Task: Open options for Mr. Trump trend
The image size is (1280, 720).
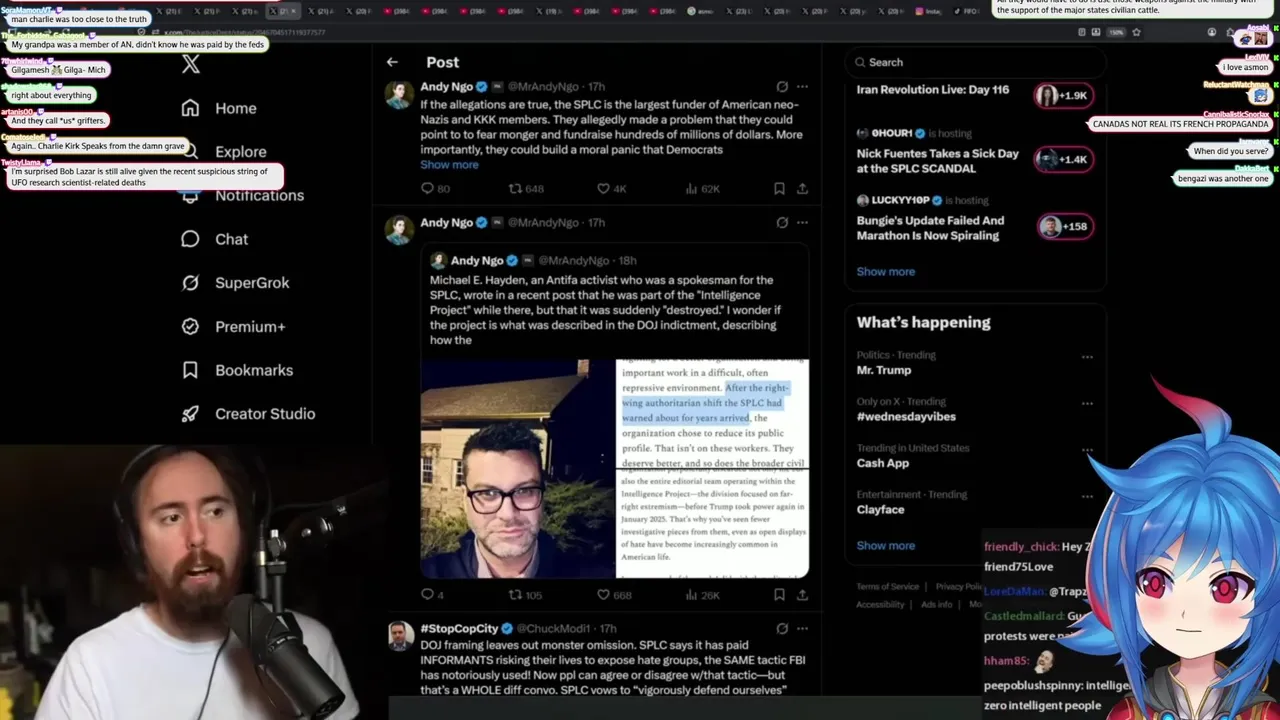Action: tap(1087, 357)
